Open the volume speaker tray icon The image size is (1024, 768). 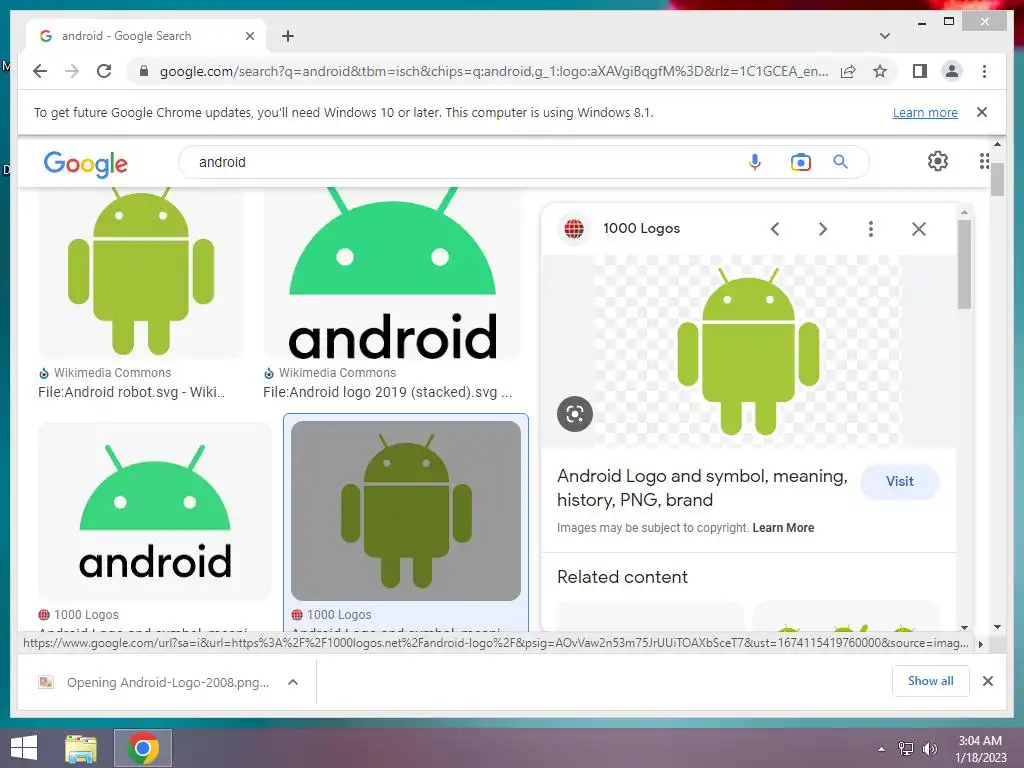pyautogui.click(x=929, y=749)
